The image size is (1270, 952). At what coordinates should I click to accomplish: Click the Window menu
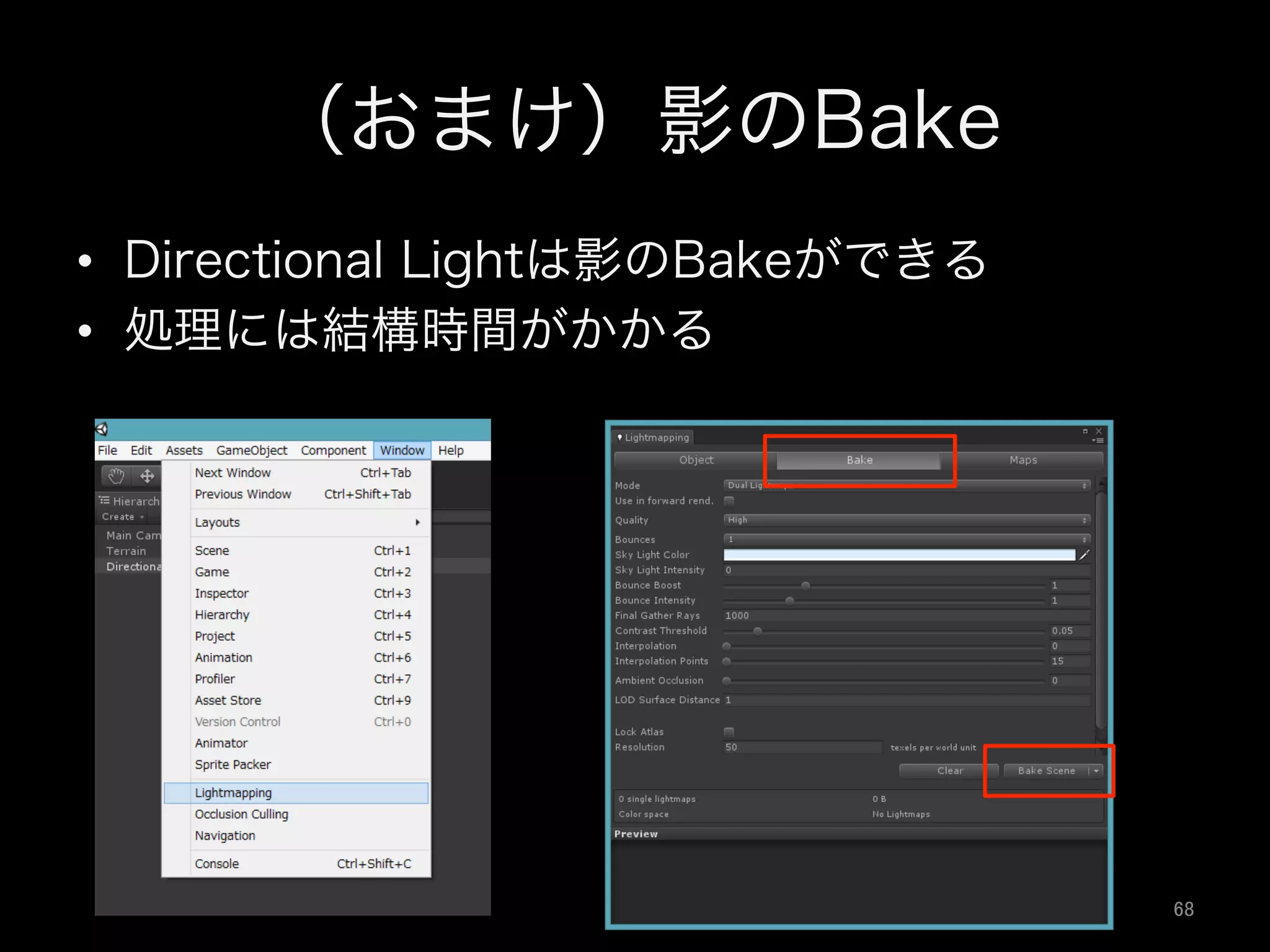(x=402, y=451)
